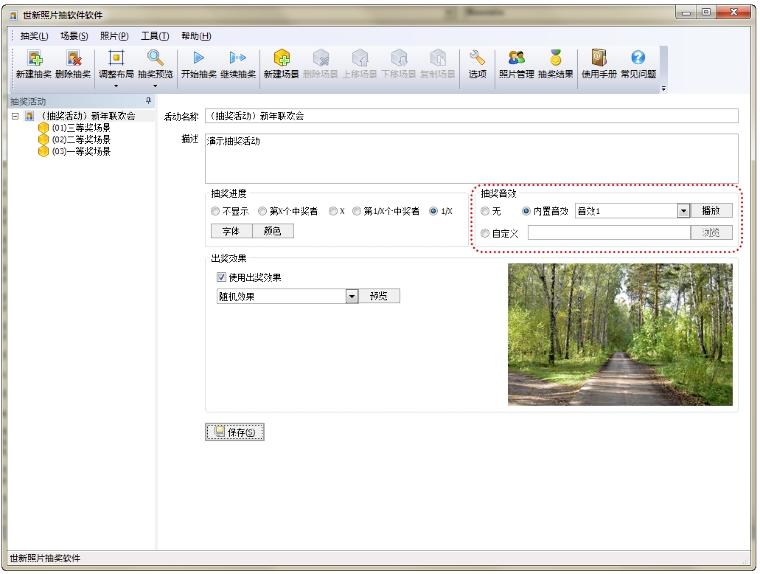Open 照片管理 from the toolbar

click(516, 59)
